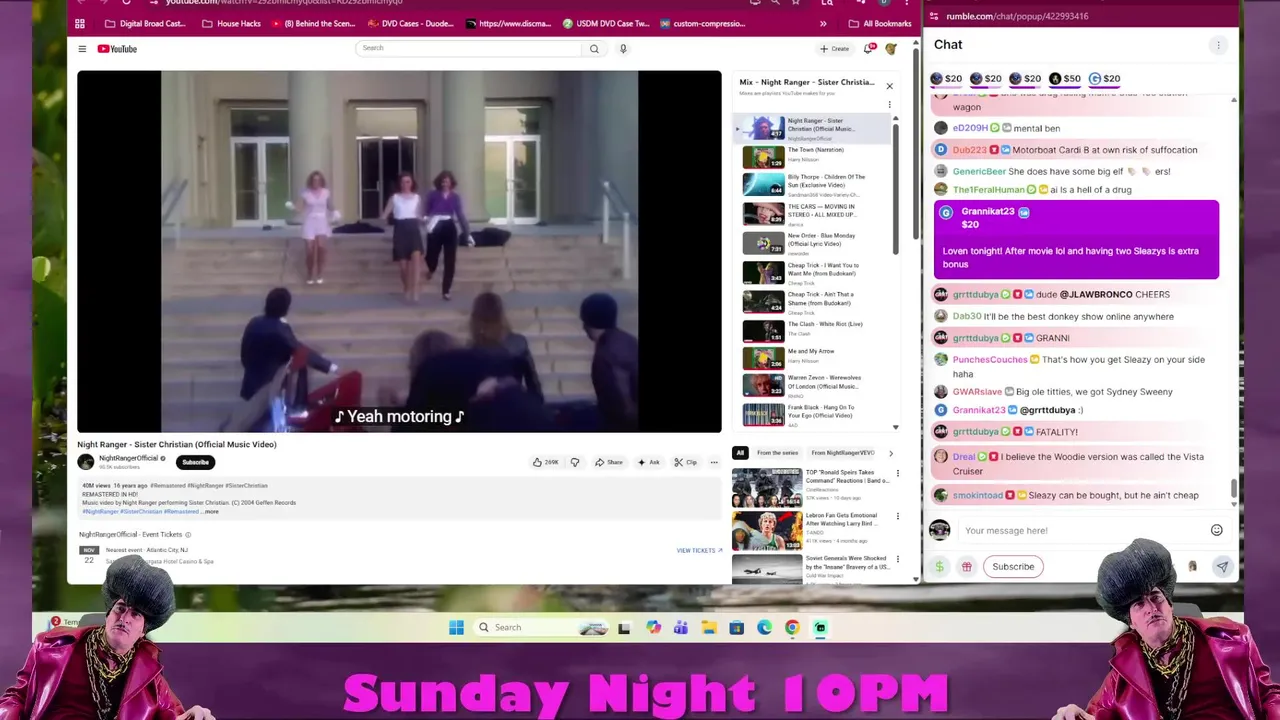
Task: Open Microsoft Edge from the taskbar
Action: (x=765, y=627)
